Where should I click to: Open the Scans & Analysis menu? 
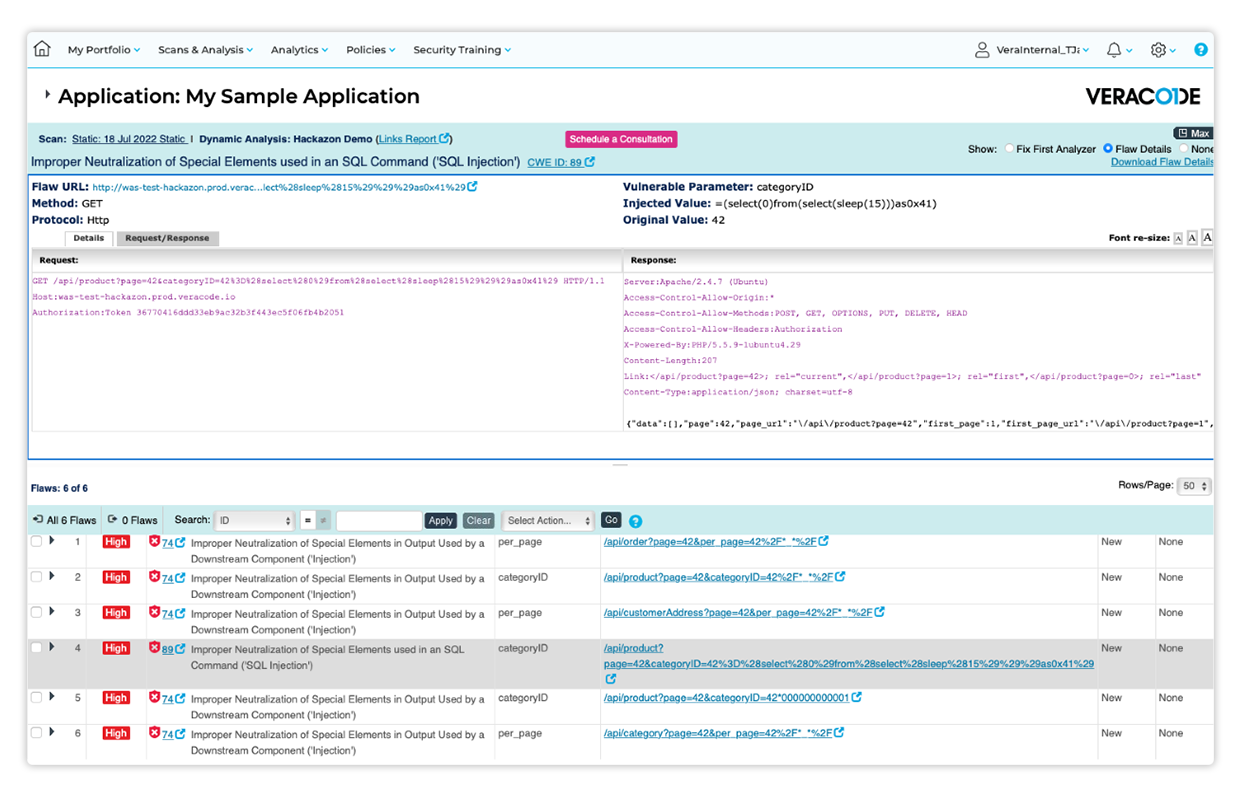tap(206, 50)
